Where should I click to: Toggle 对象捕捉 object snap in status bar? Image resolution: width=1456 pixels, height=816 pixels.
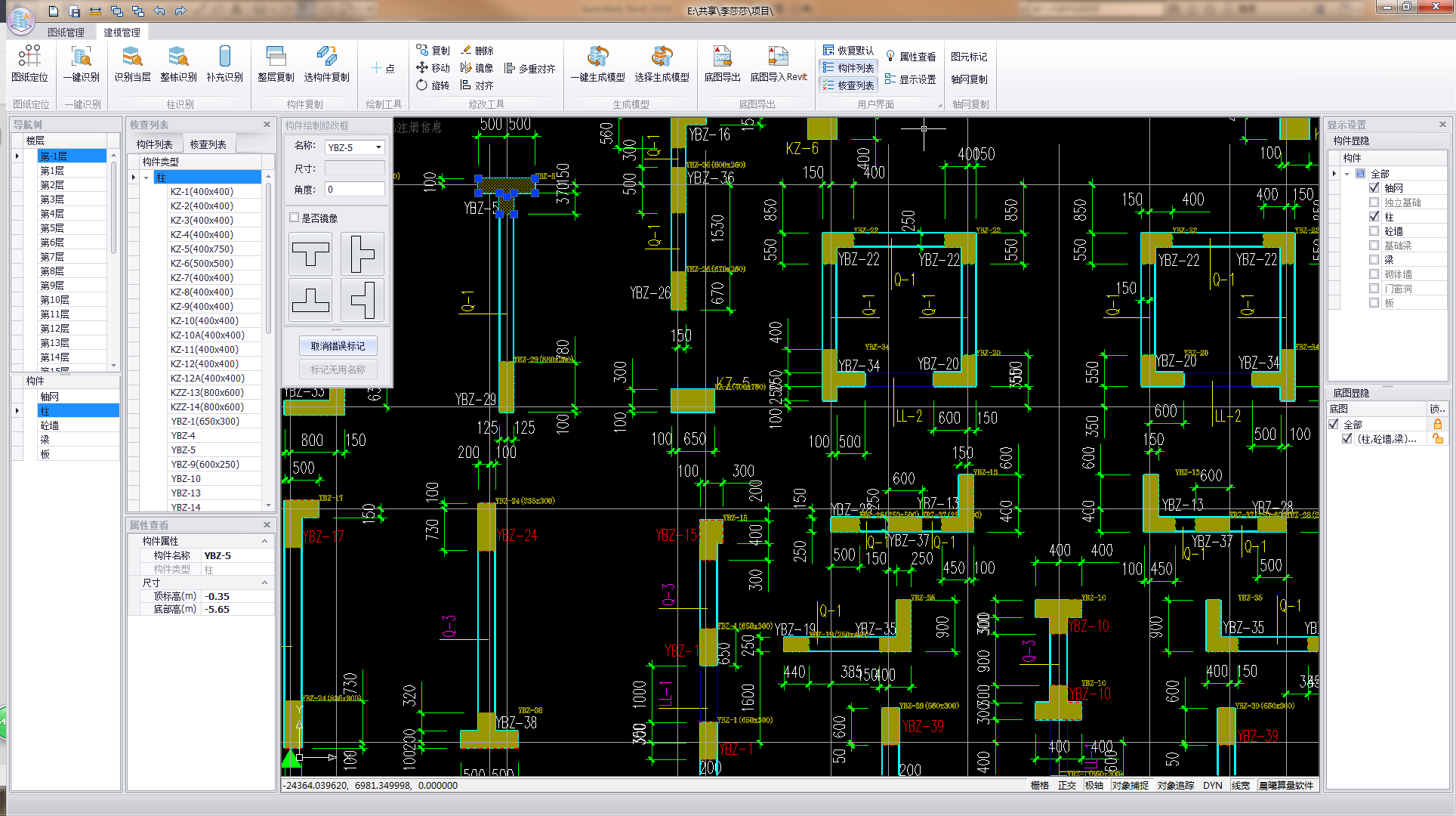tap(1130, 786)
